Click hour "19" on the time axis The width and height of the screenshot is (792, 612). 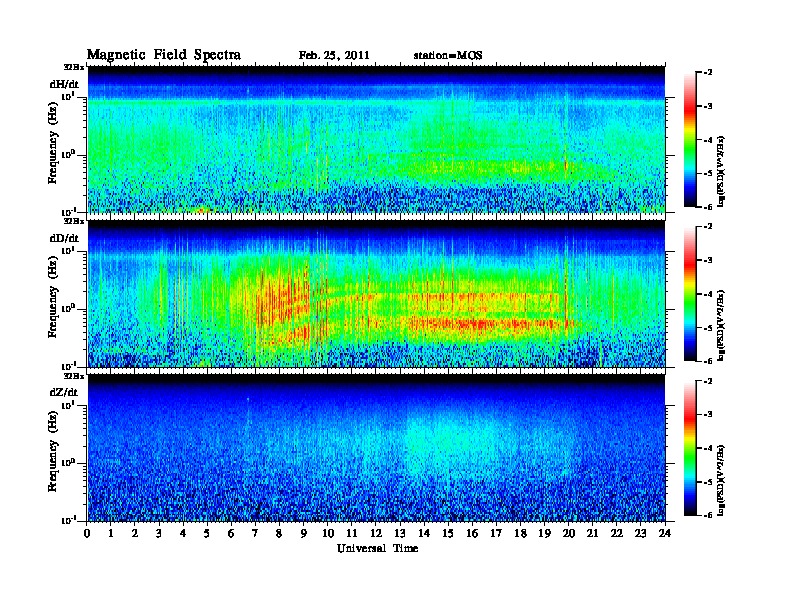coord(544,533)
